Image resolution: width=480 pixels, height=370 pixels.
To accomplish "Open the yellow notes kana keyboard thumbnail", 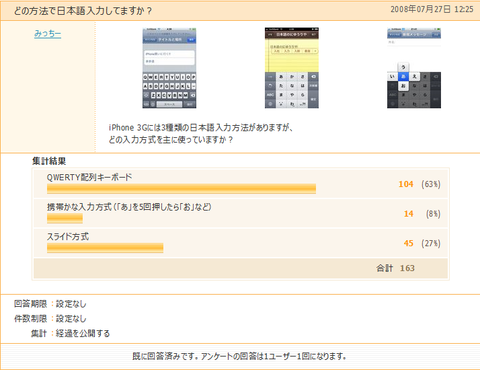I will tap(292, 68).
